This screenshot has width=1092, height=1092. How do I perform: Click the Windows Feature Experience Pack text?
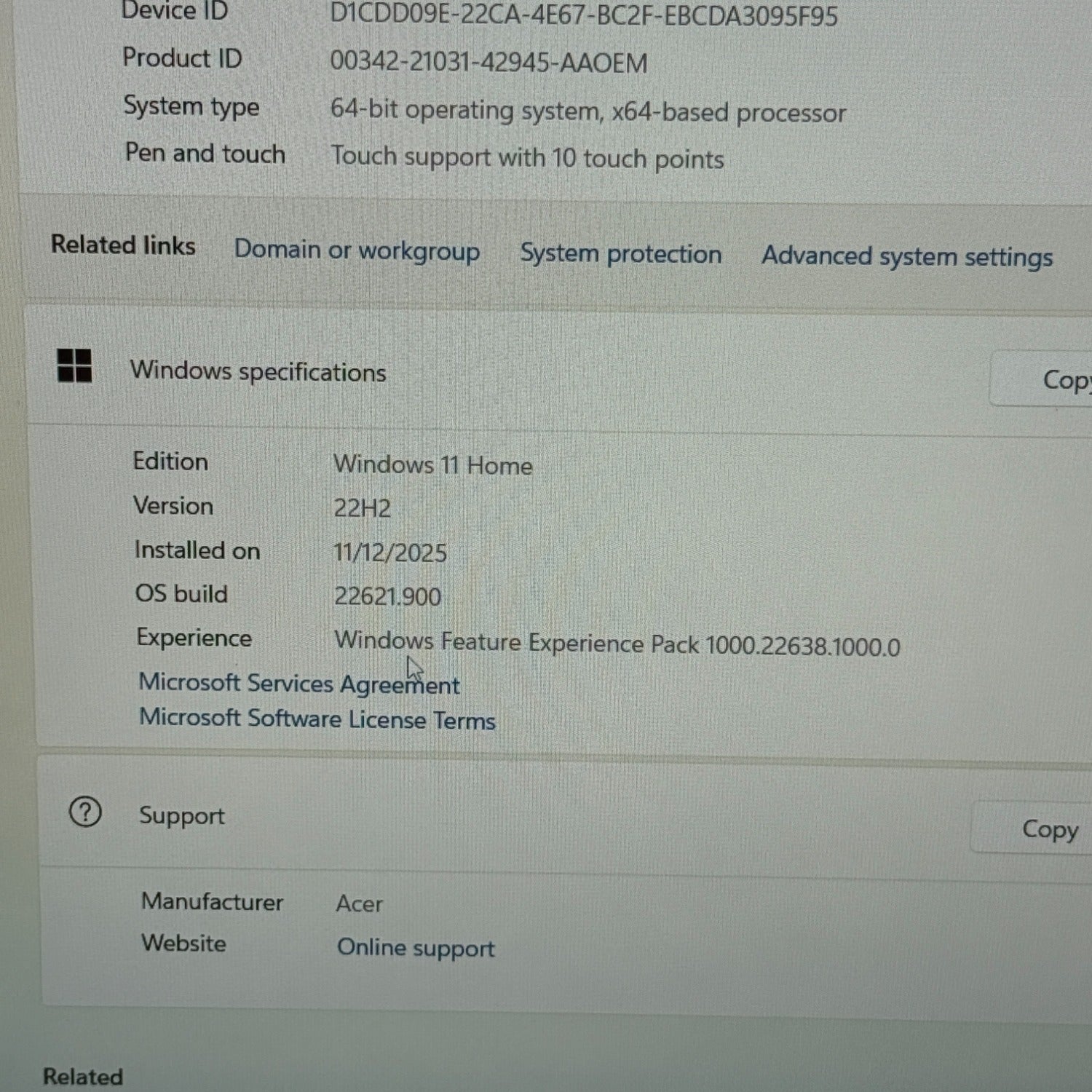point(616,644)
